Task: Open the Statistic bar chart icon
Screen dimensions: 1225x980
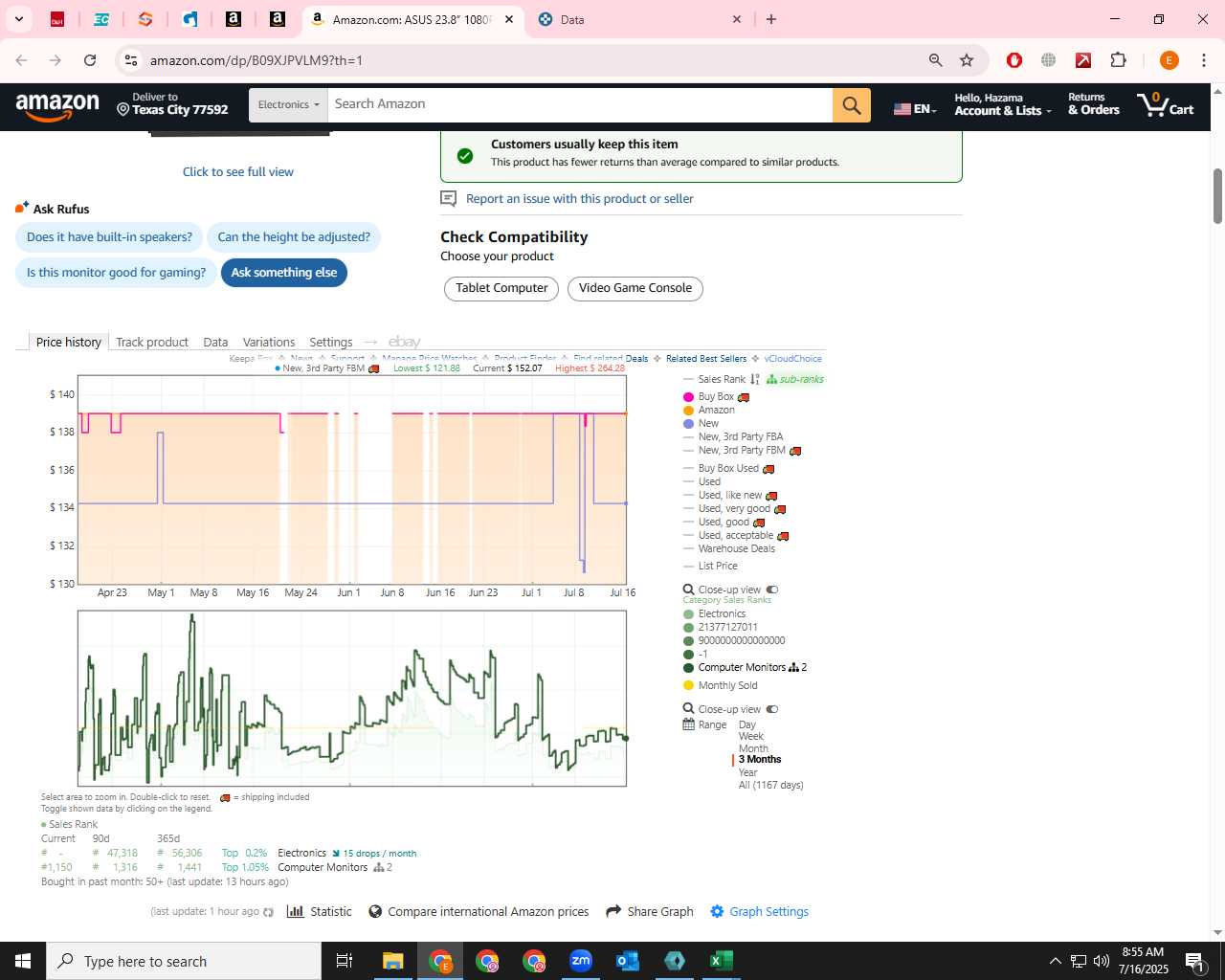Action: [296, 911]
